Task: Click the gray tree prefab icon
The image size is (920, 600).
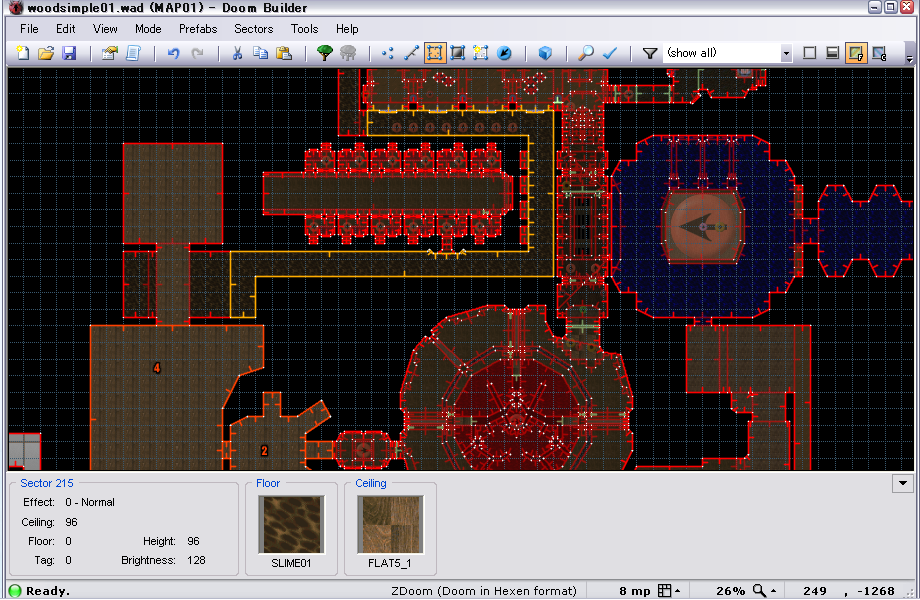Action: click(348, 53)
